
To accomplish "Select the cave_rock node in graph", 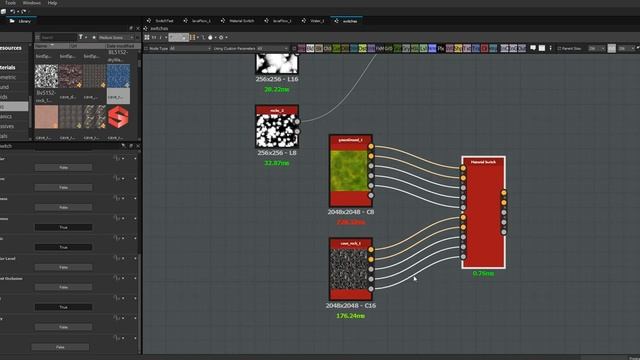I will pos(351,269).
